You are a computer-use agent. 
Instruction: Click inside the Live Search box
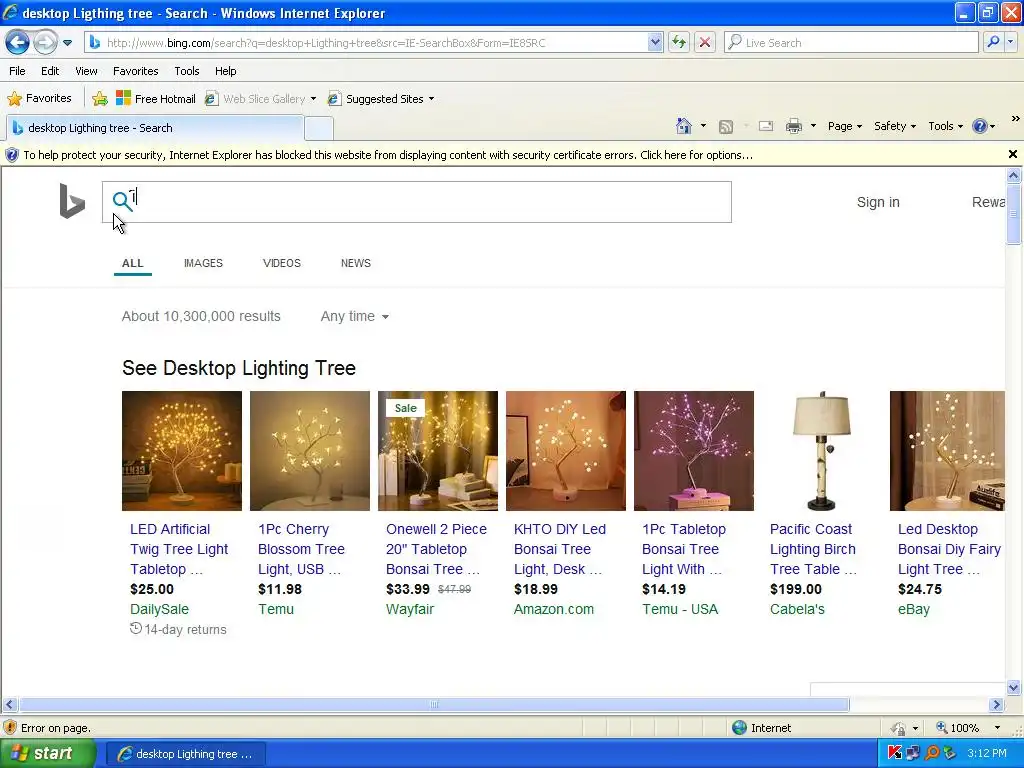(x=852, y=43)
